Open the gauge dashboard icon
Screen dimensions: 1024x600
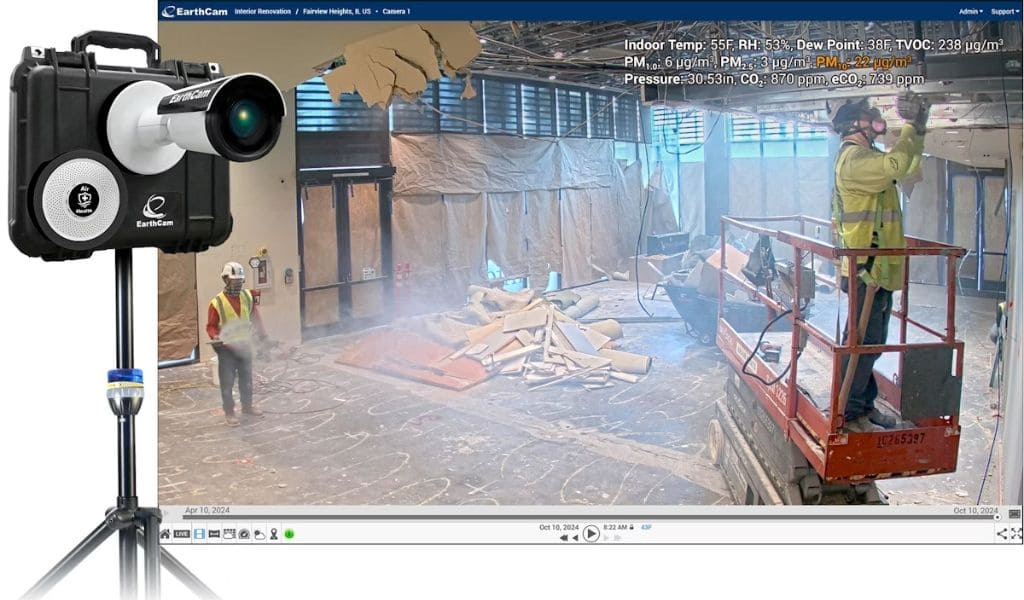(x=244, y=534)
